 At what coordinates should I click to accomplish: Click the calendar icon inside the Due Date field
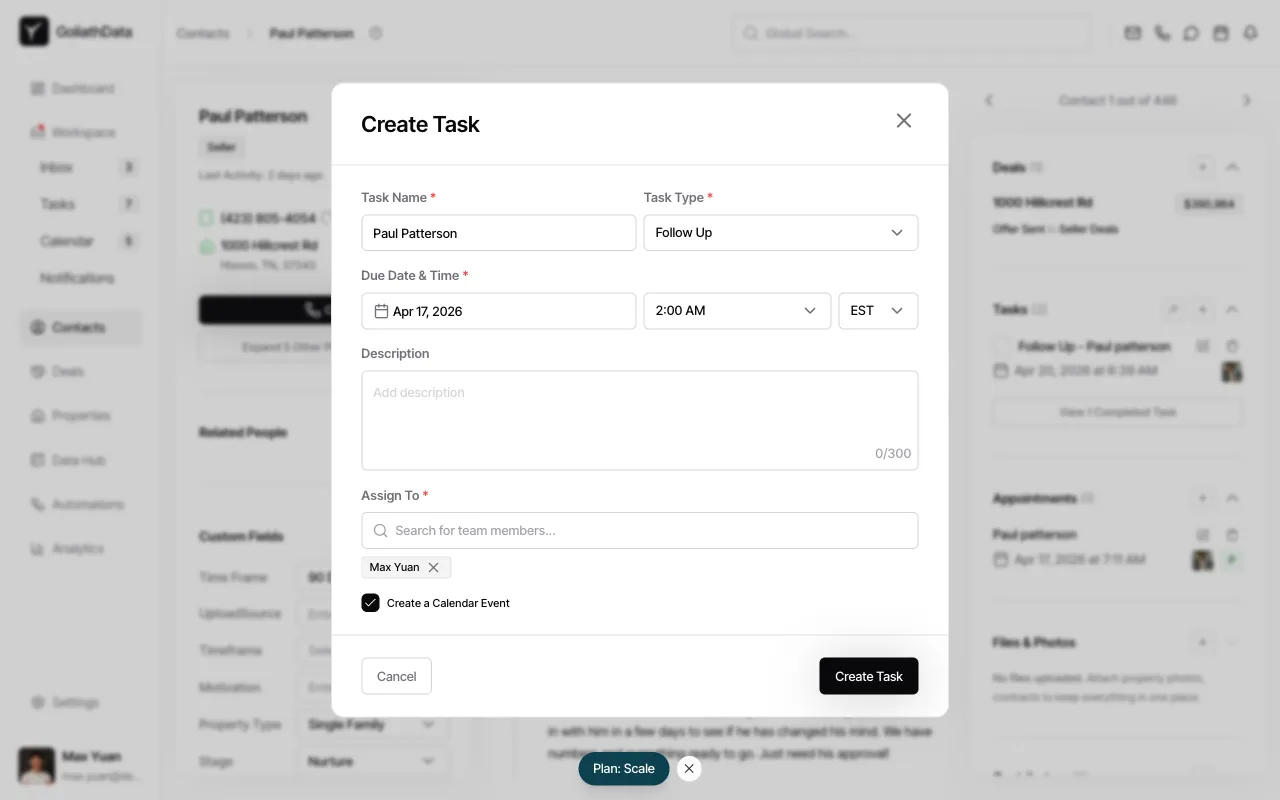pyautogui.click(x=381, y=311)
